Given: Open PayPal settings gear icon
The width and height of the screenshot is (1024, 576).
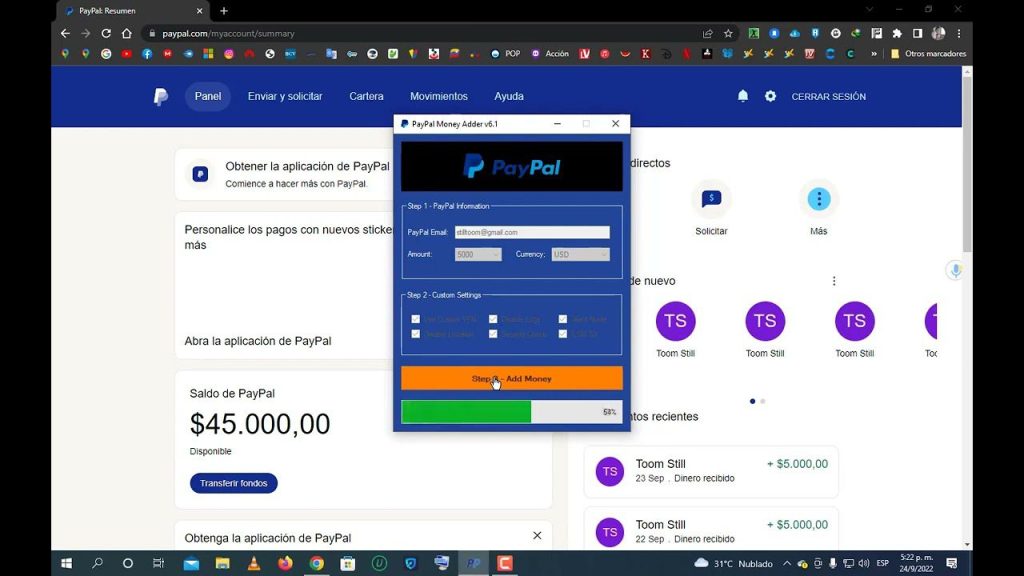Looking at the screenshot, I should [x=770, y=96].
